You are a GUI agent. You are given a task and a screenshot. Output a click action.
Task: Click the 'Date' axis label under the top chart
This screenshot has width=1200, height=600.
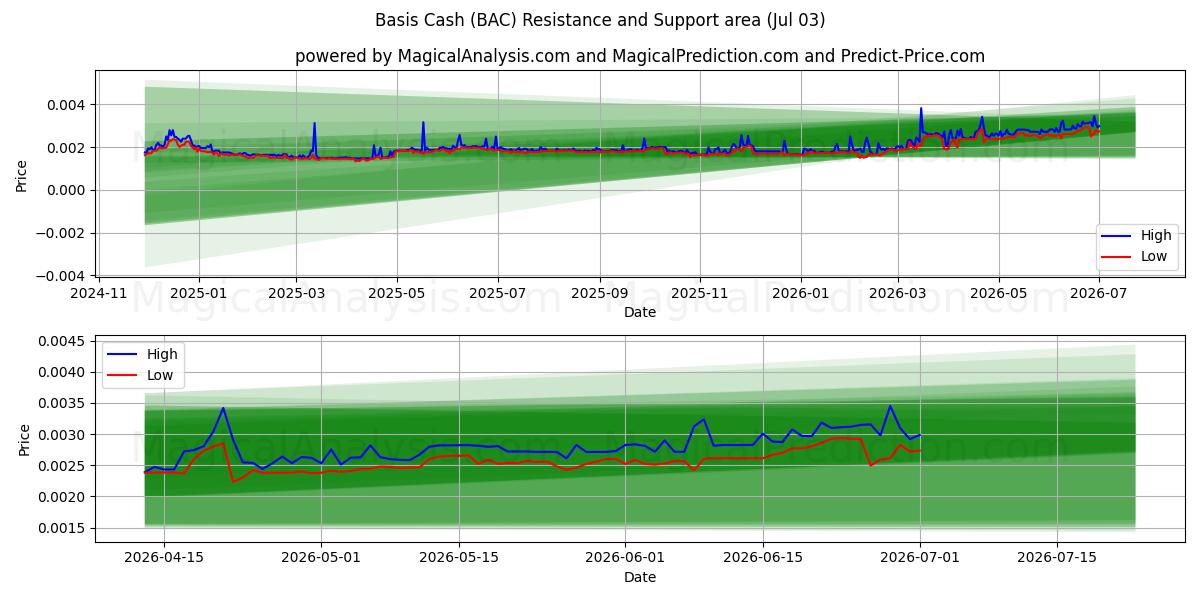(640, 312)
